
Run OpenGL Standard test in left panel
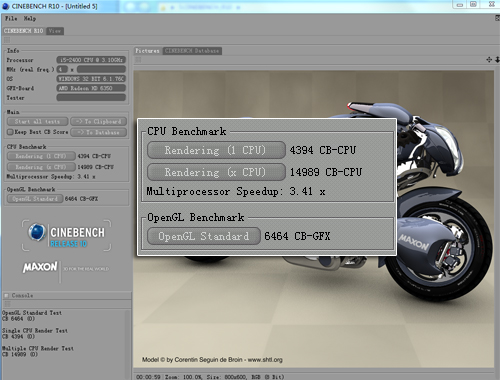pos(35,199)
